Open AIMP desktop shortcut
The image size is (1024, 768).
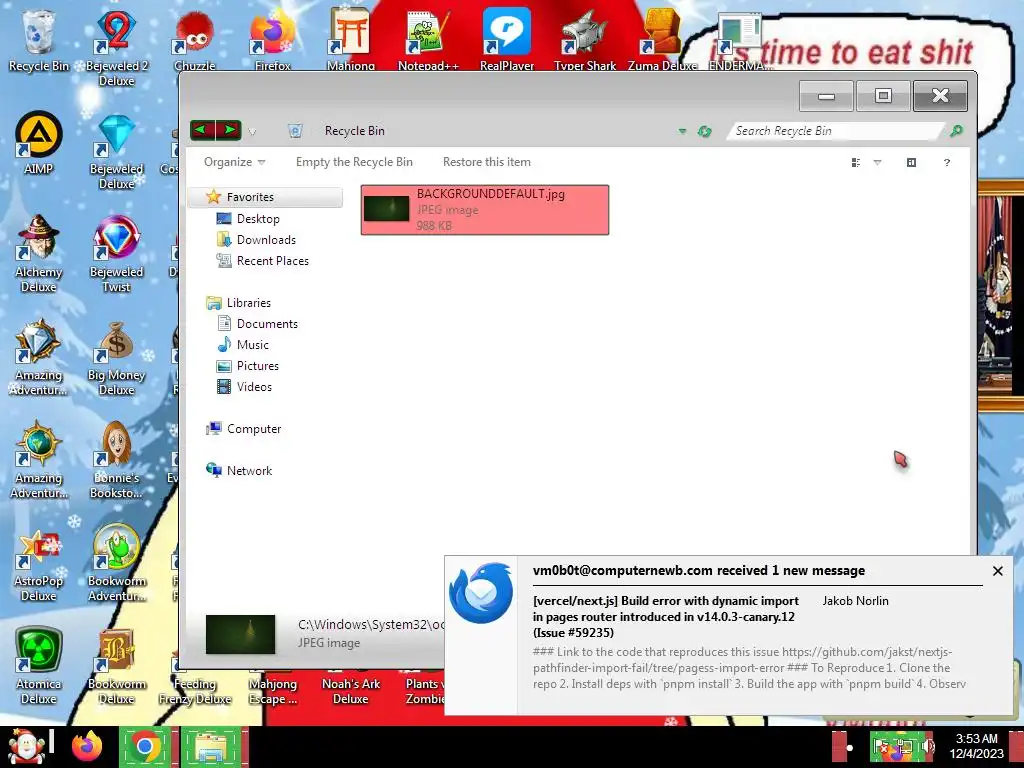[x=38, y=142]
